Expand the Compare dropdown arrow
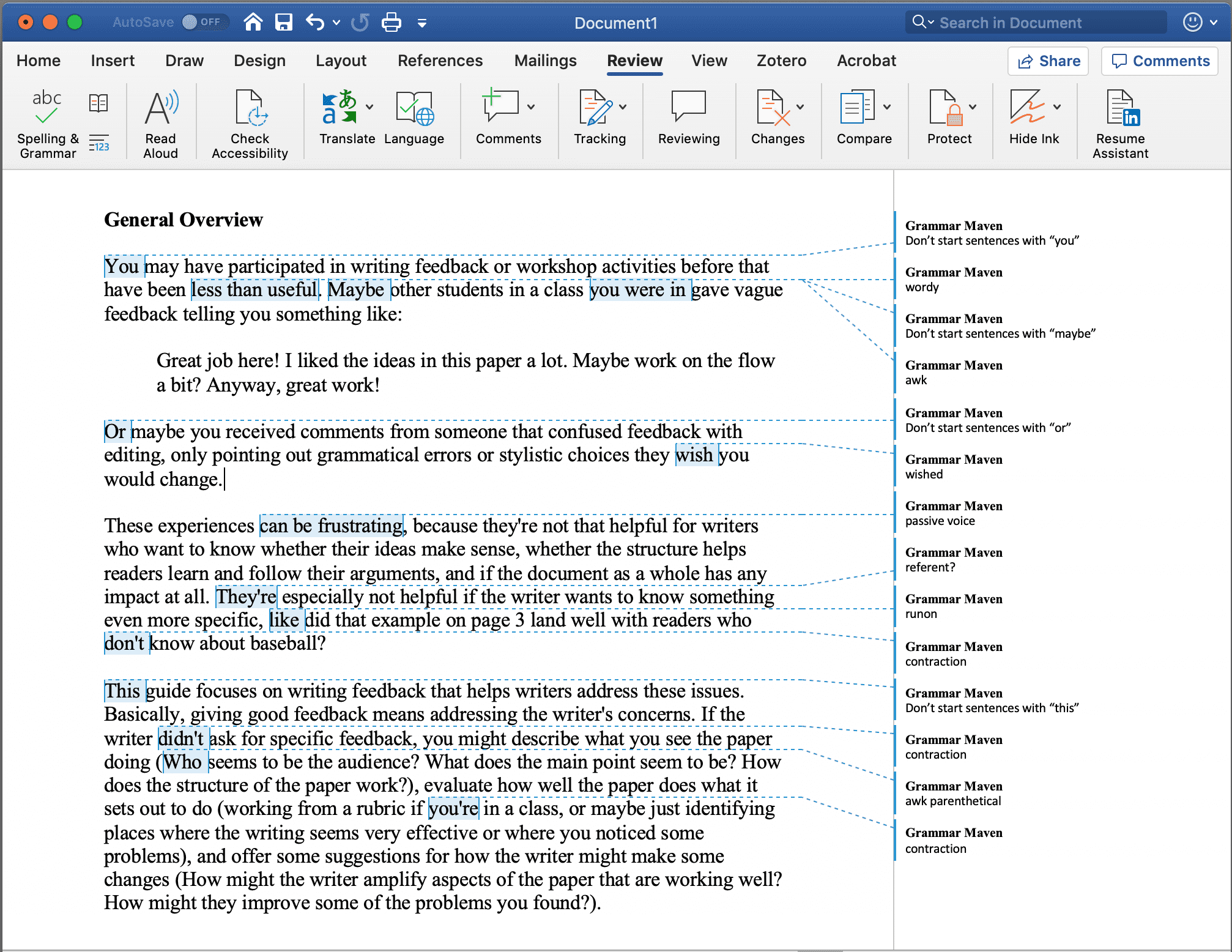 [887, 106]
